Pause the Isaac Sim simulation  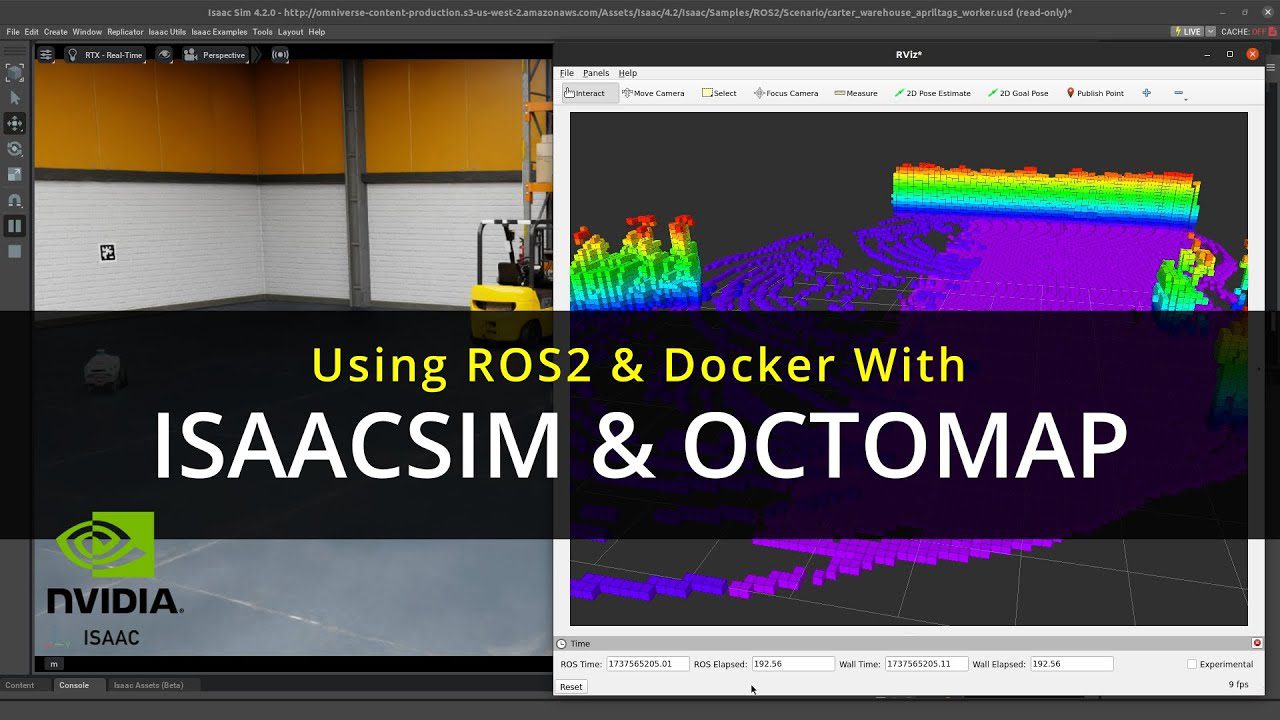(x=15, y=226)
